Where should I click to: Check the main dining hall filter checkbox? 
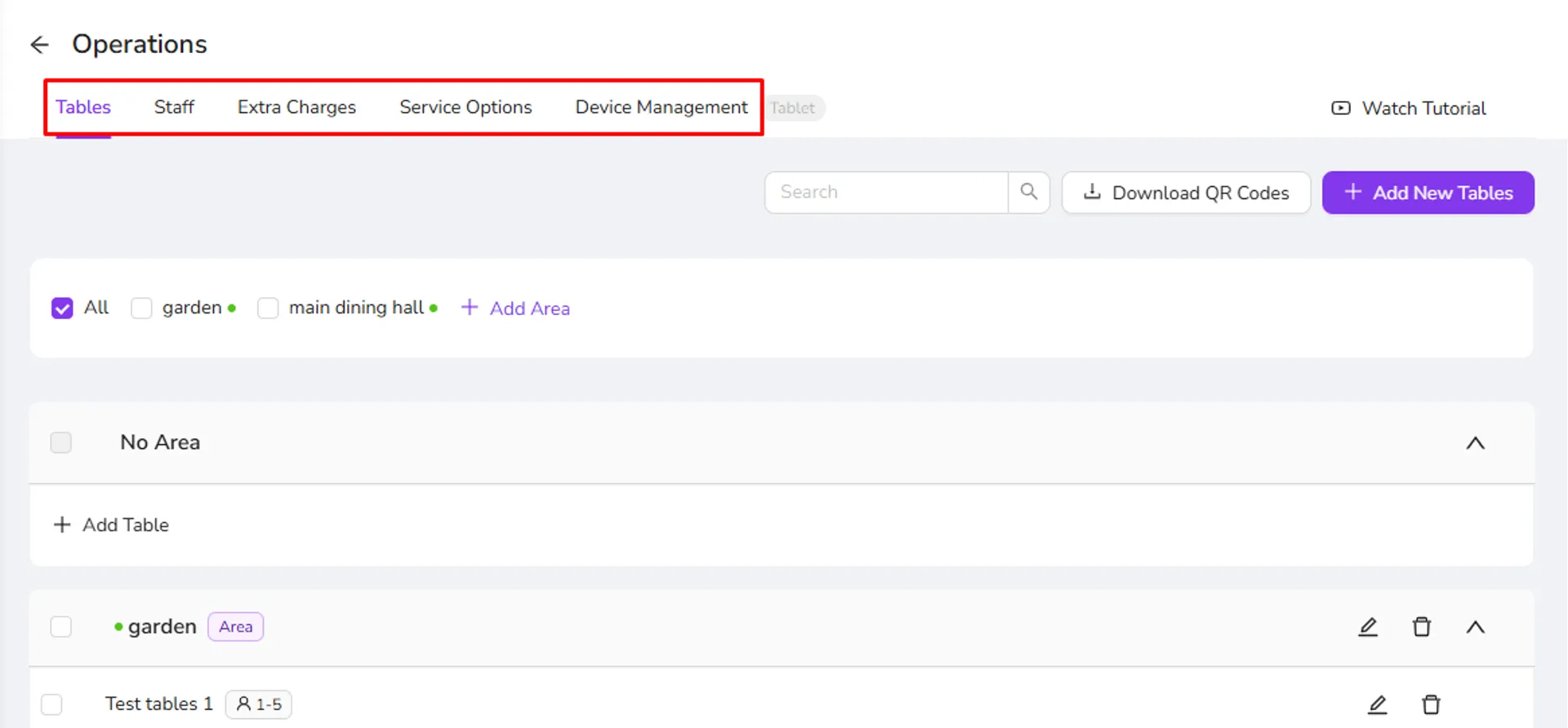[x=268, y=308]
